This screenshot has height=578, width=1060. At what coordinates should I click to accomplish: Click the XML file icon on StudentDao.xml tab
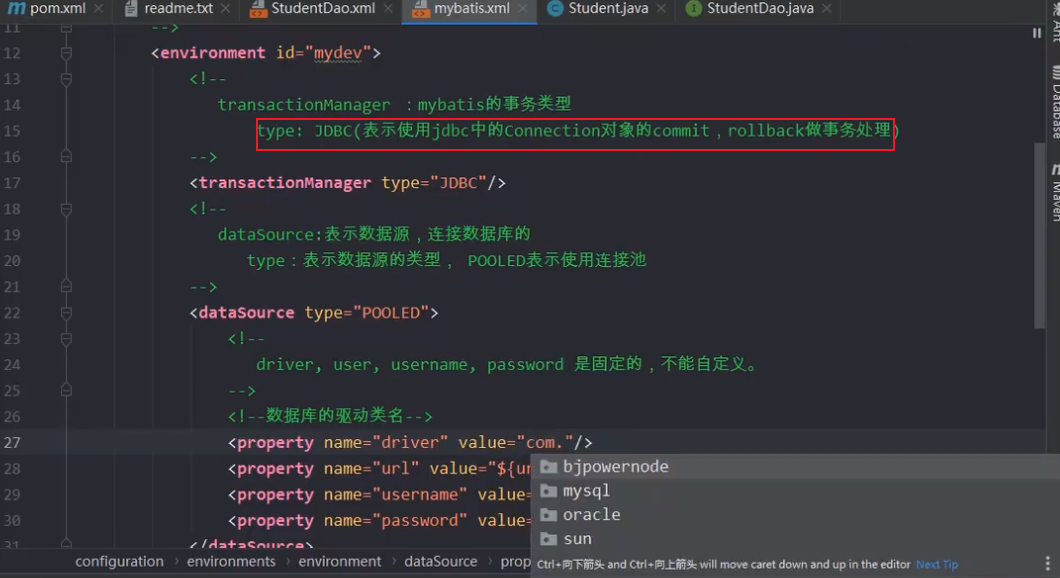258,9
